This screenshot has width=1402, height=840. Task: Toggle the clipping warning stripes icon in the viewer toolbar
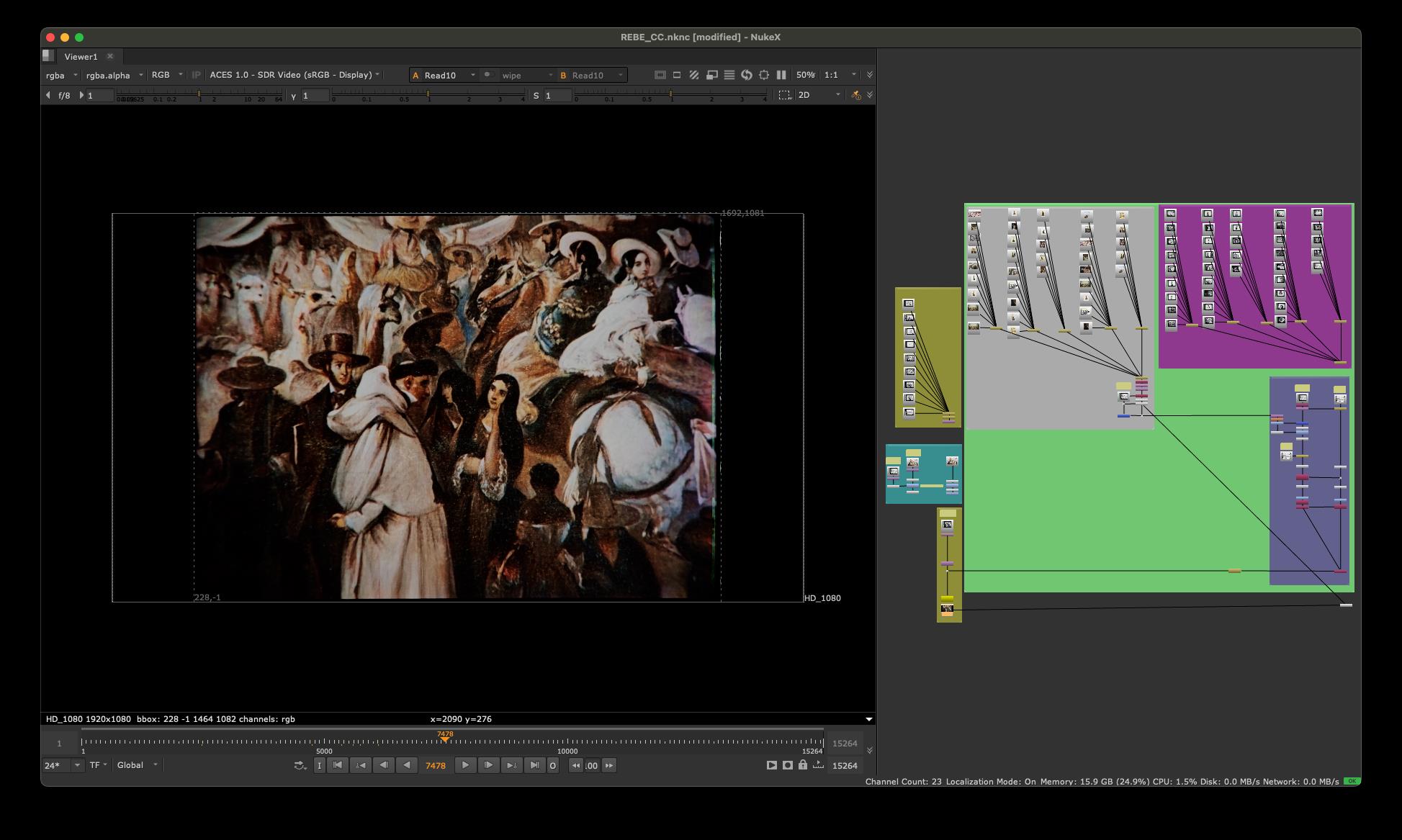pyautogui.click(x=694, y=75)
